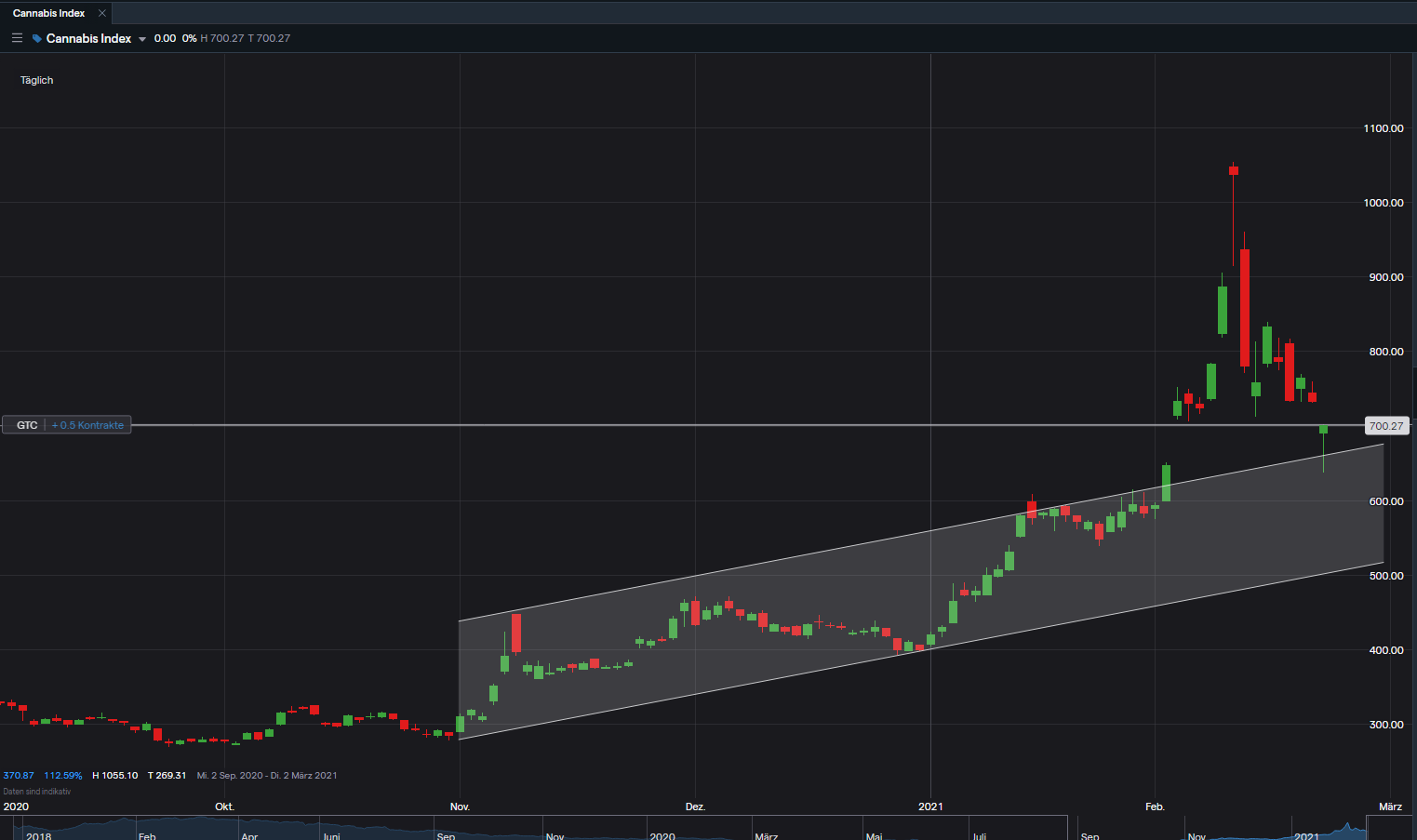
Task: Click the Feb. marker on the time axis
Action: 1155,807
